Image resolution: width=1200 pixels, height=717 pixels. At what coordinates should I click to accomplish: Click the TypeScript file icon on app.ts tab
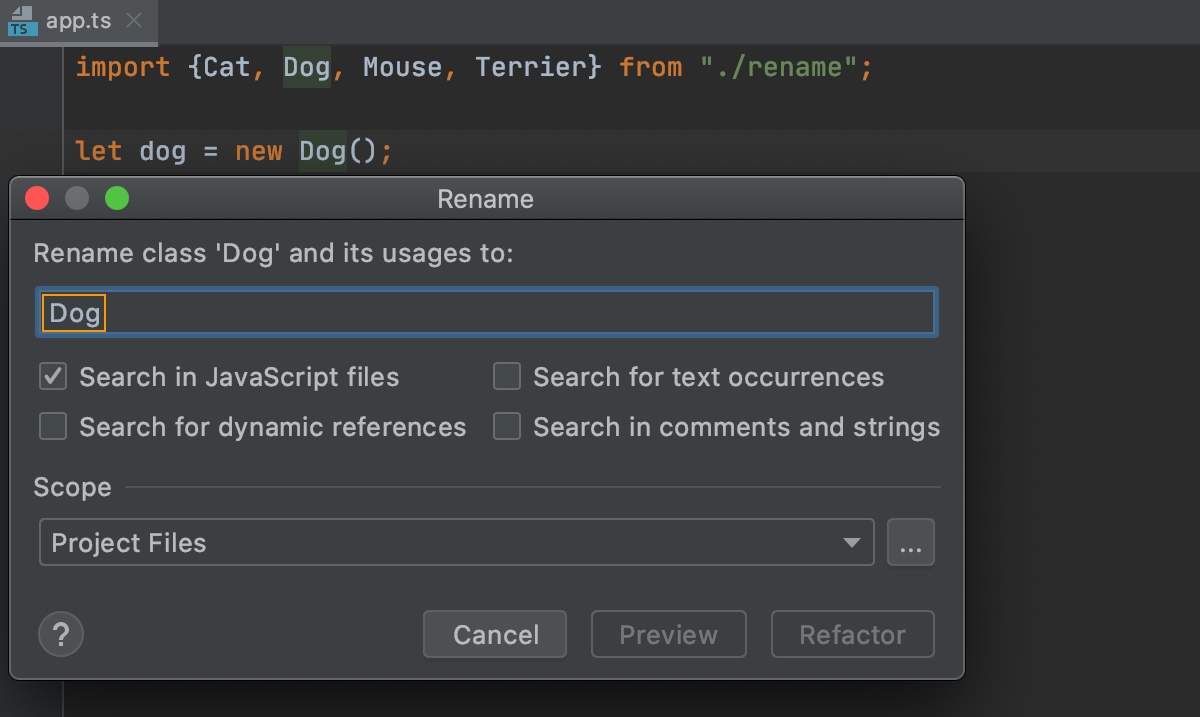coord(20,21)
